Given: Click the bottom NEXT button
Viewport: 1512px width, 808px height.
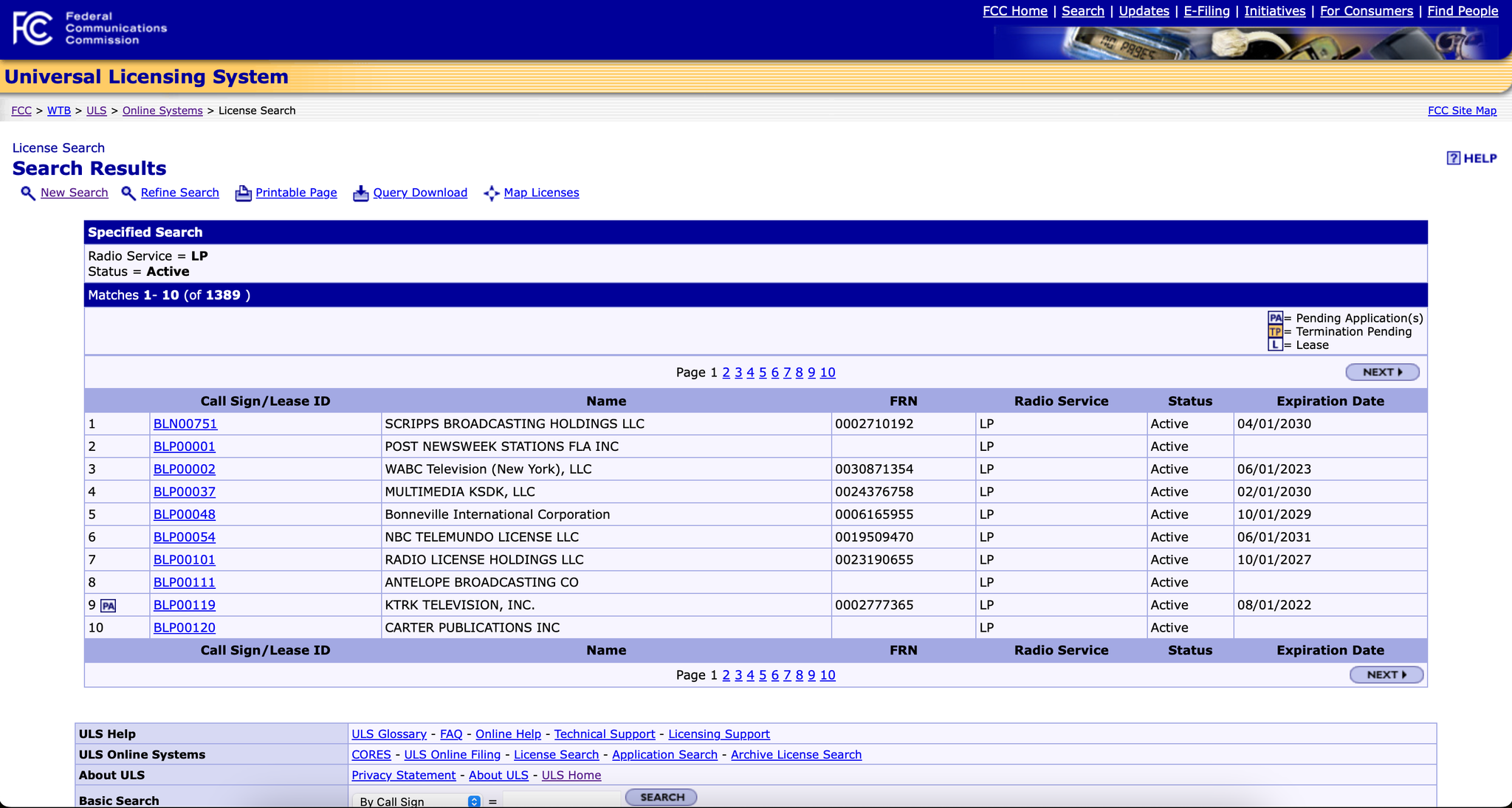Looking at the screenshot, I should pos(1386,674).
